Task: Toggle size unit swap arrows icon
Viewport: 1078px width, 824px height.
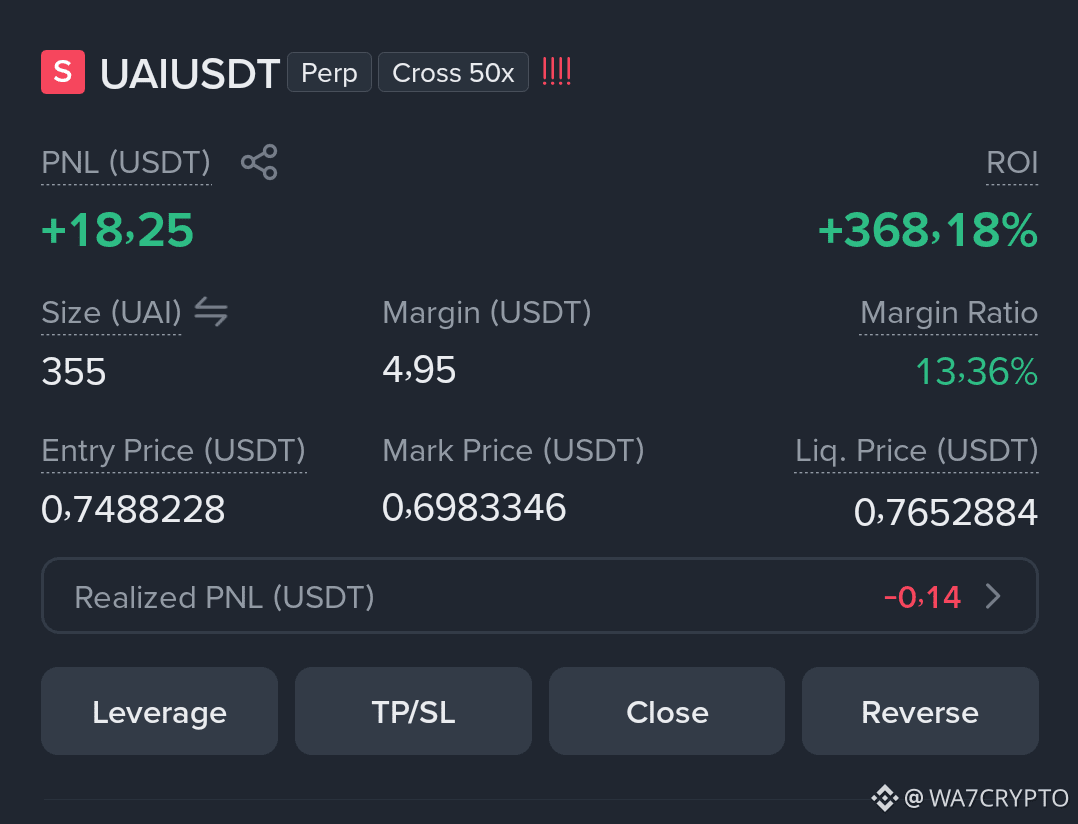Action: (x=211, y=312)
